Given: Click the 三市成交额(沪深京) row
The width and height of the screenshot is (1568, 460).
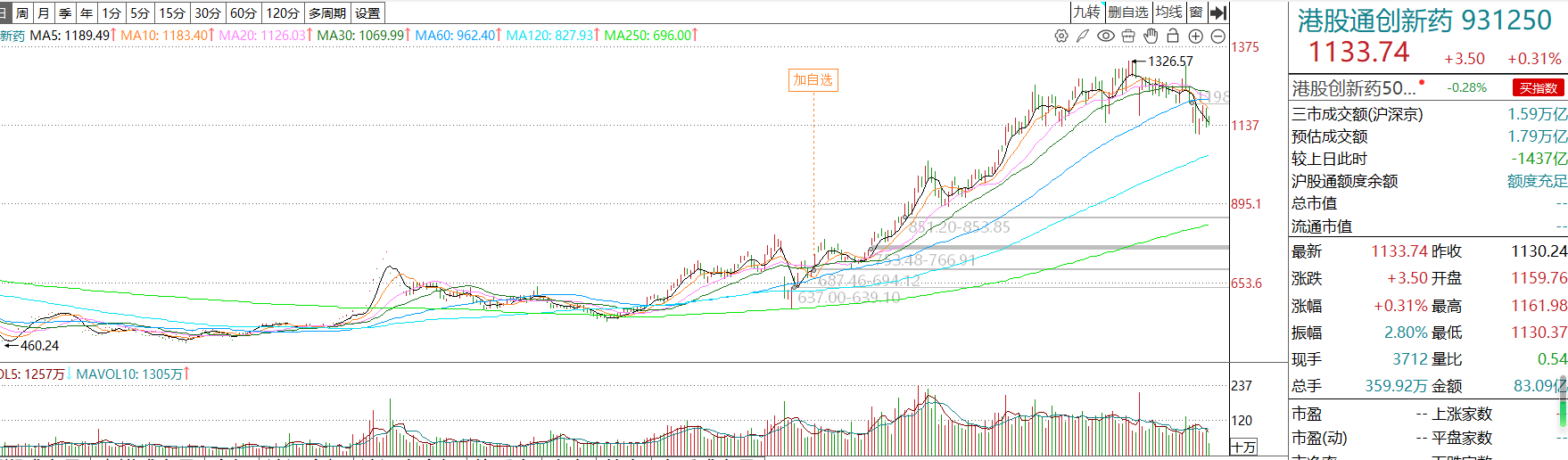Looking at the screenshot, I should [1428, 114].
